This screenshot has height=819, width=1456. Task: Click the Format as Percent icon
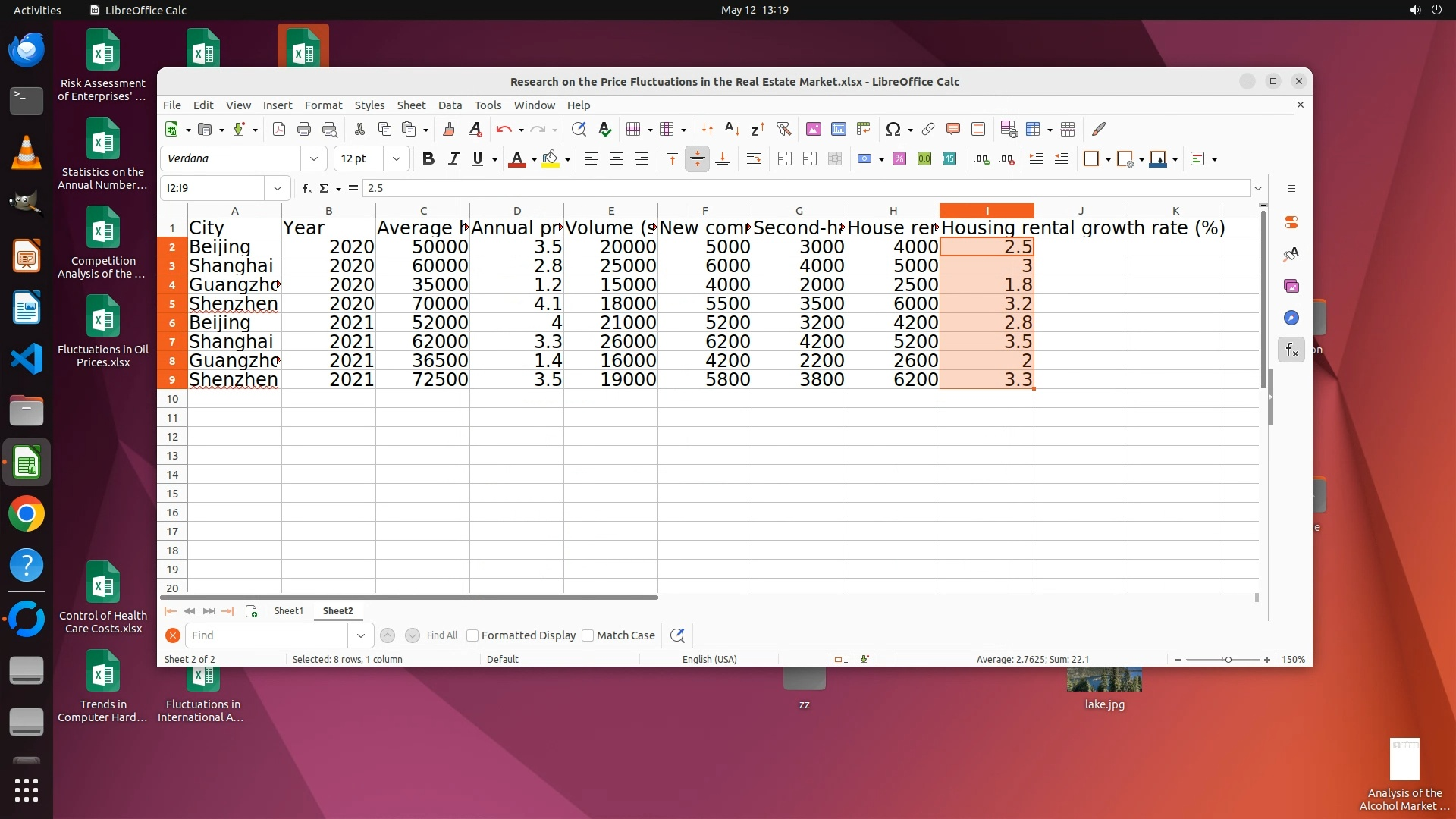pyautogui.click(x=899, y=159)
